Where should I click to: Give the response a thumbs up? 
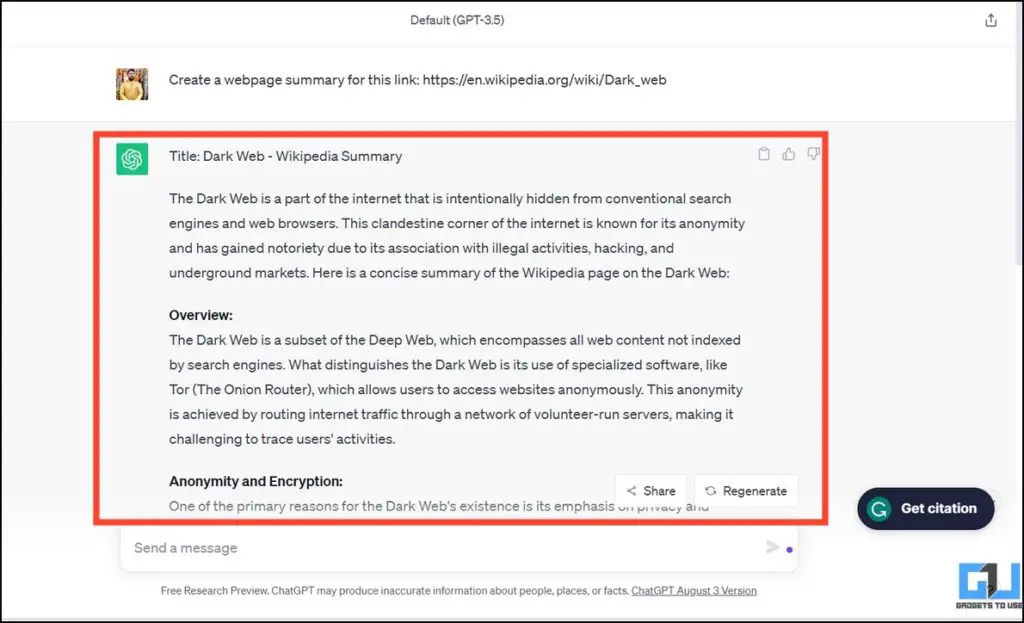pos(788,154)
